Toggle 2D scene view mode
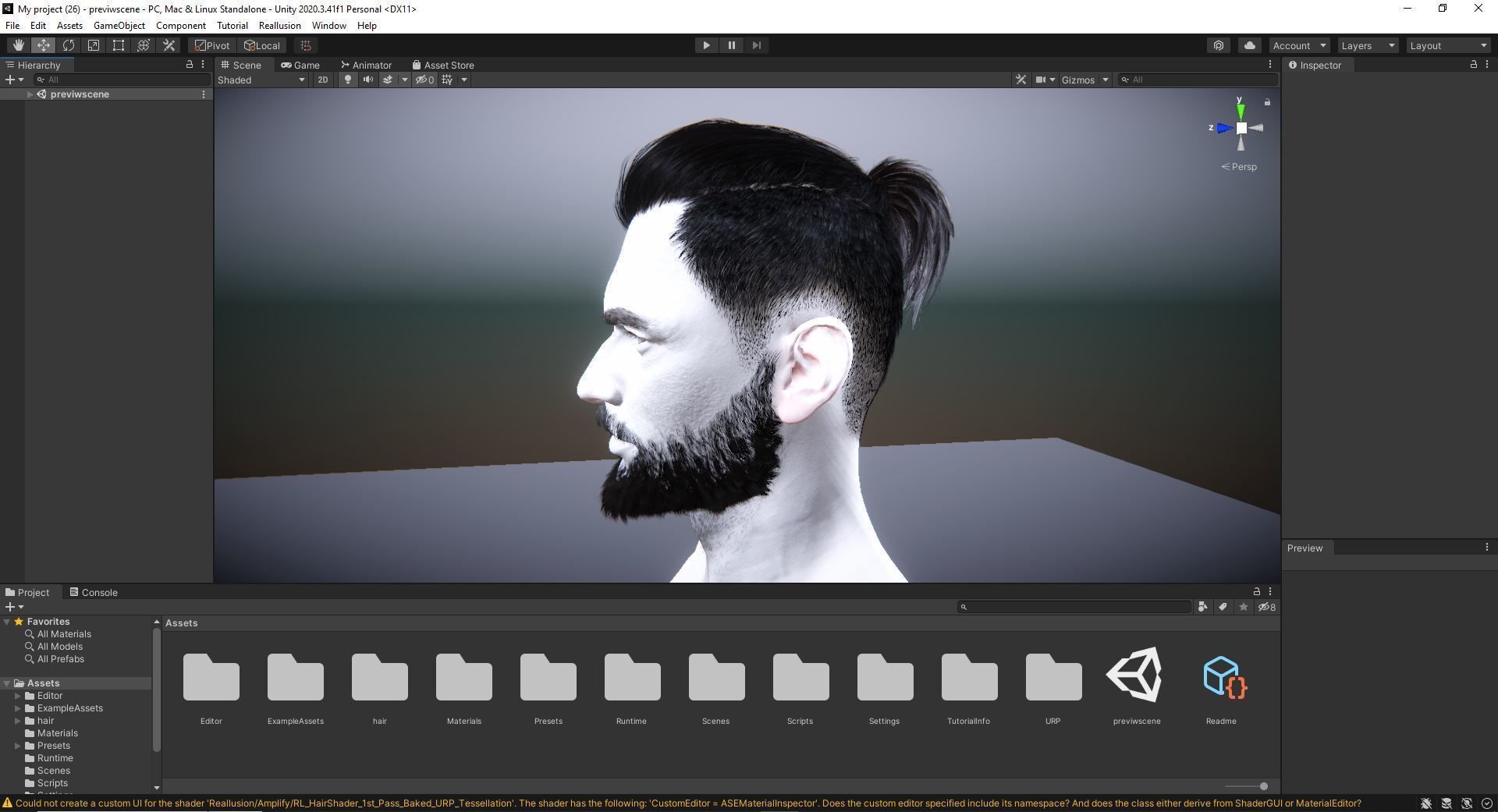Screen dimensions: 1498x812 (x=322, y=80)
